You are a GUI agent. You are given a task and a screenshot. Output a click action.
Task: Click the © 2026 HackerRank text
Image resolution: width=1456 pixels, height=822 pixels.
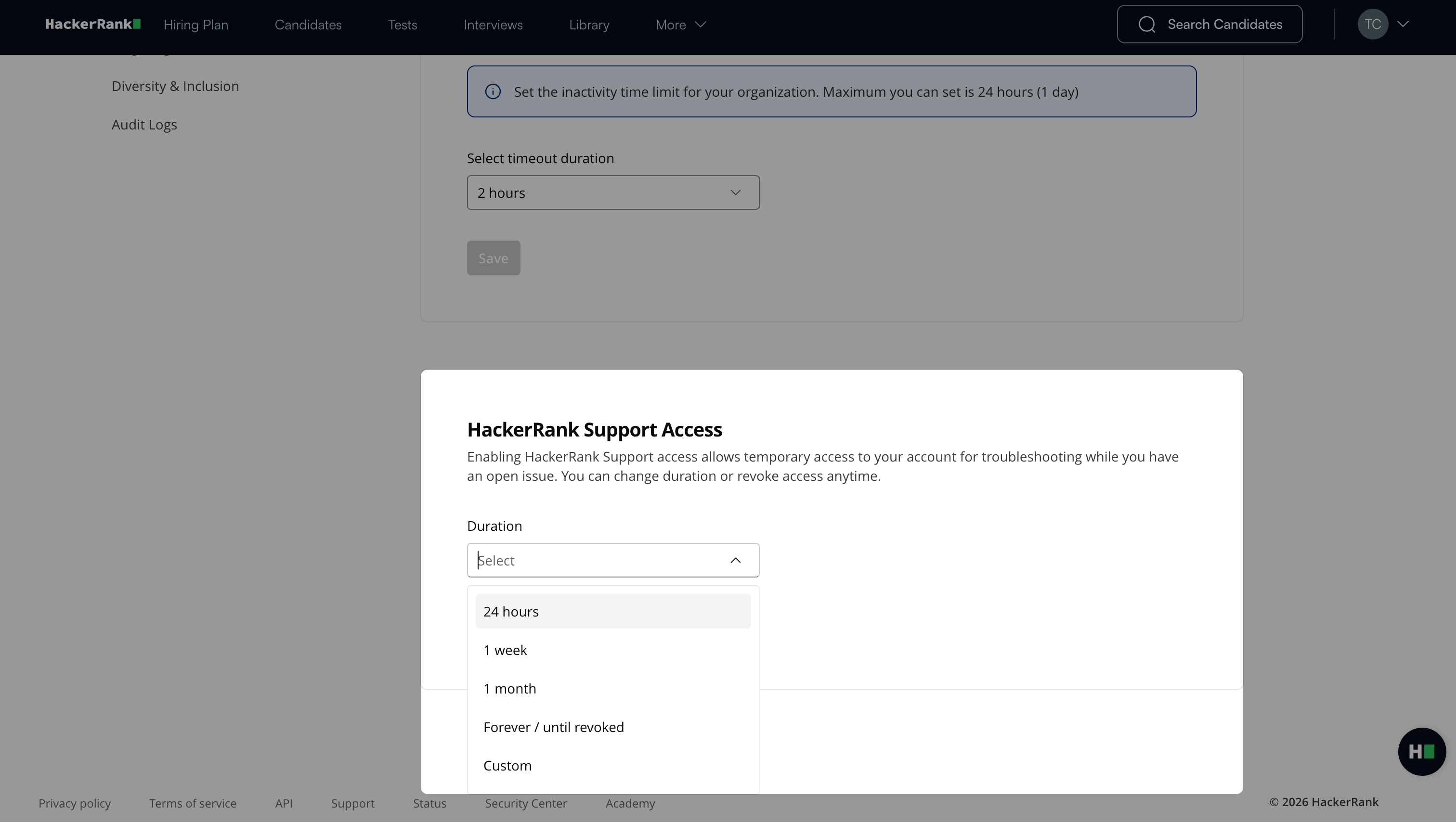1324,802
